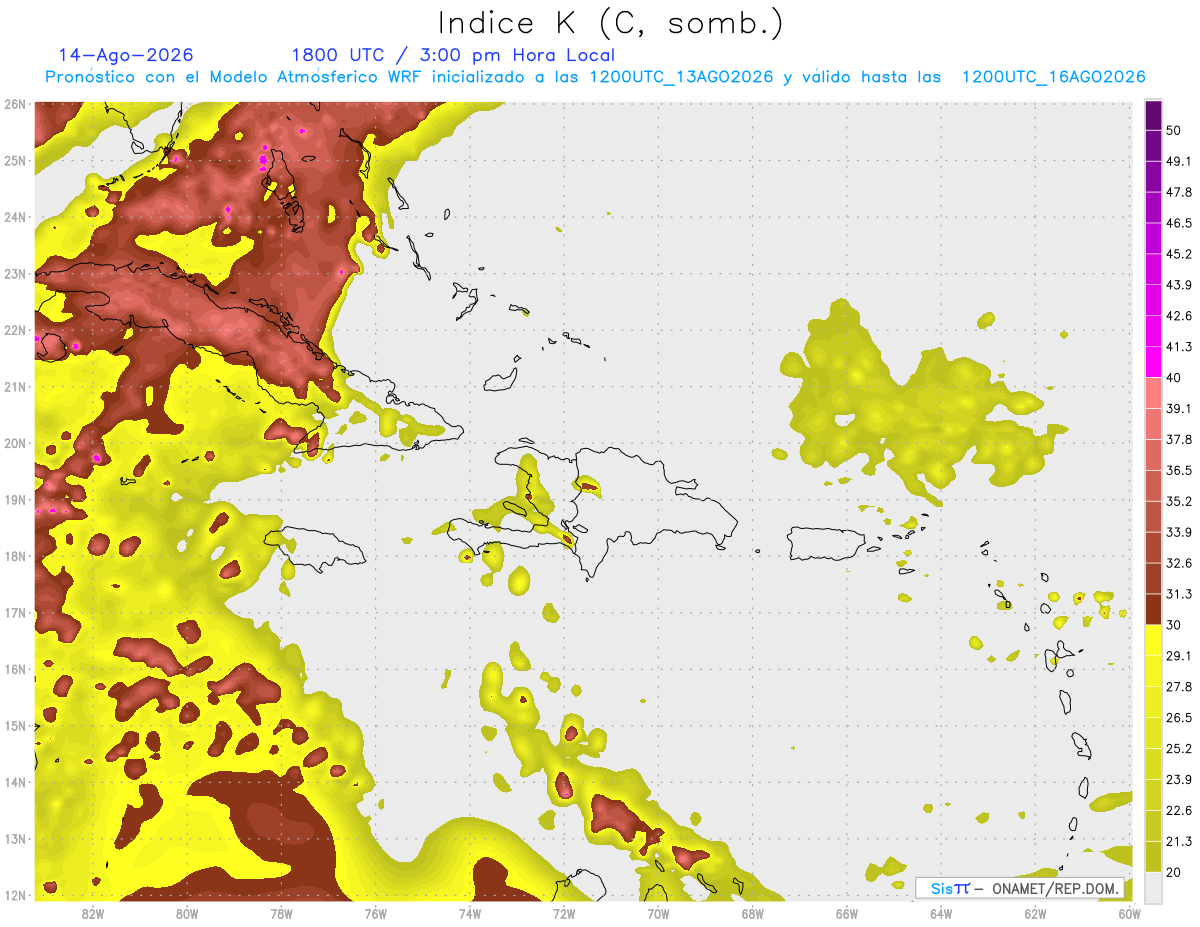This screenshot has width=1200, height=927.
Task: Click the title "Indice K (C, somb.)"
Action: (x=611, y=23)
